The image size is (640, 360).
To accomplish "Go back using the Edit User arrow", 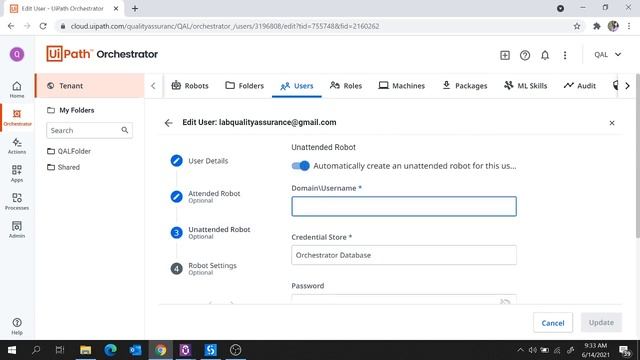I will tap(169, 123).
